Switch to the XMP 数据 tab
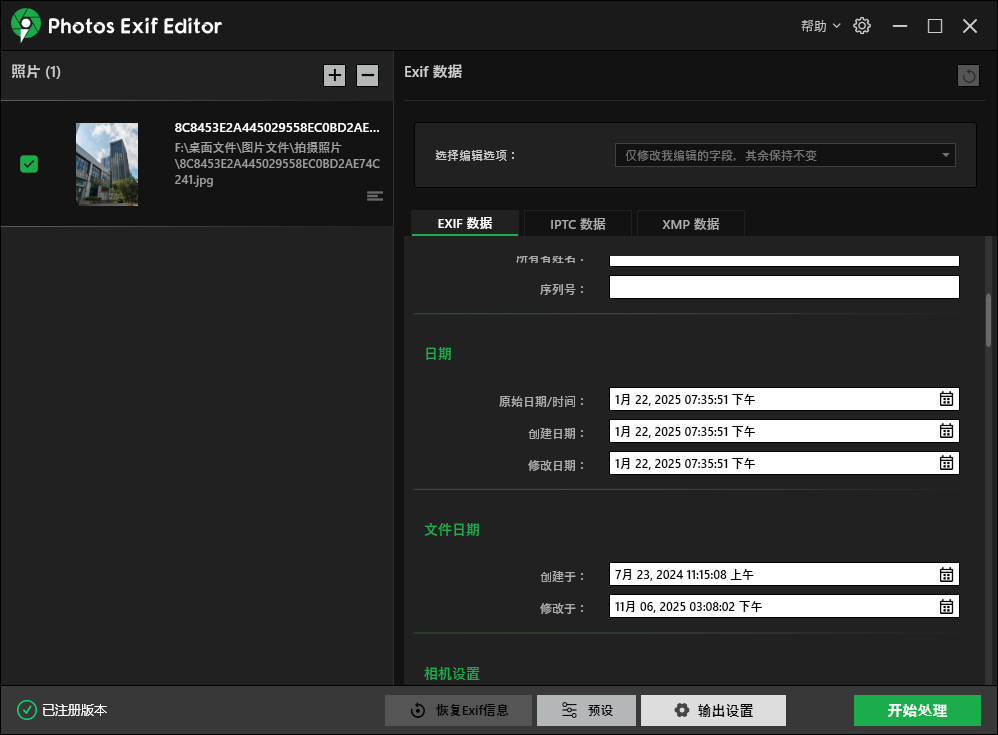This screenshot has height=735, width=998. [690, 223]
